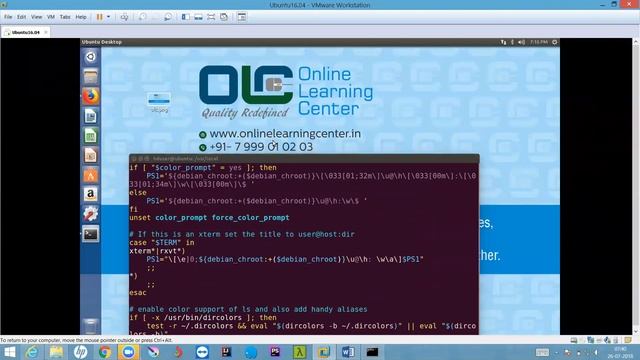
Task: Open Ubuntu Software in the launcher
Action: tap(91, 175)
